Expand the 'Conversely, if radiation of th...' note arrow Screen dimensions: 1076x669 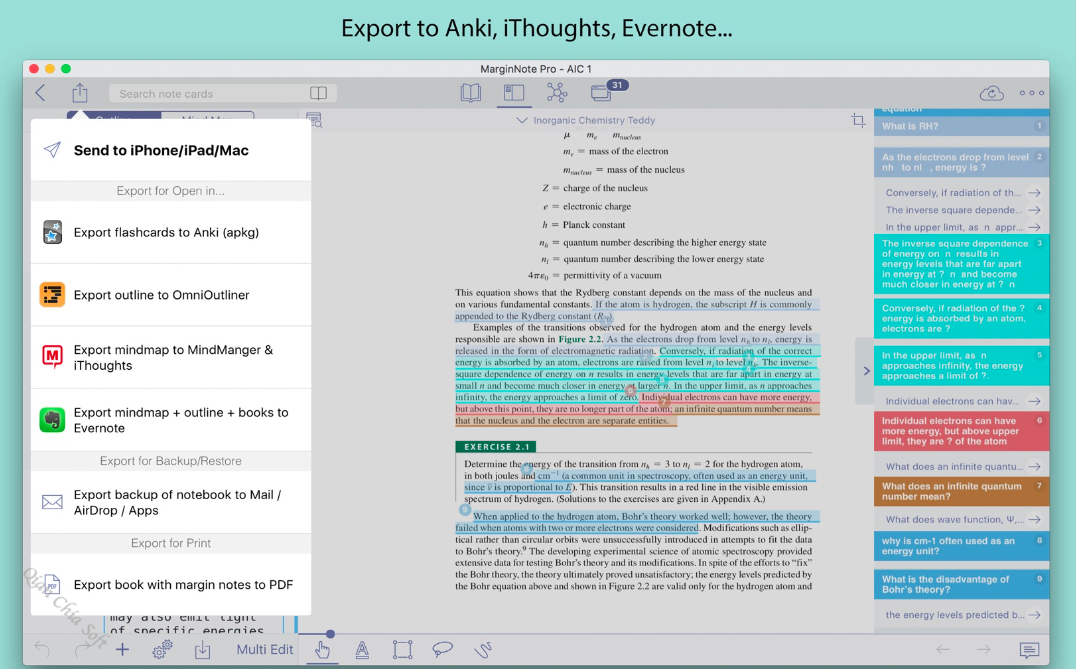1034,193
